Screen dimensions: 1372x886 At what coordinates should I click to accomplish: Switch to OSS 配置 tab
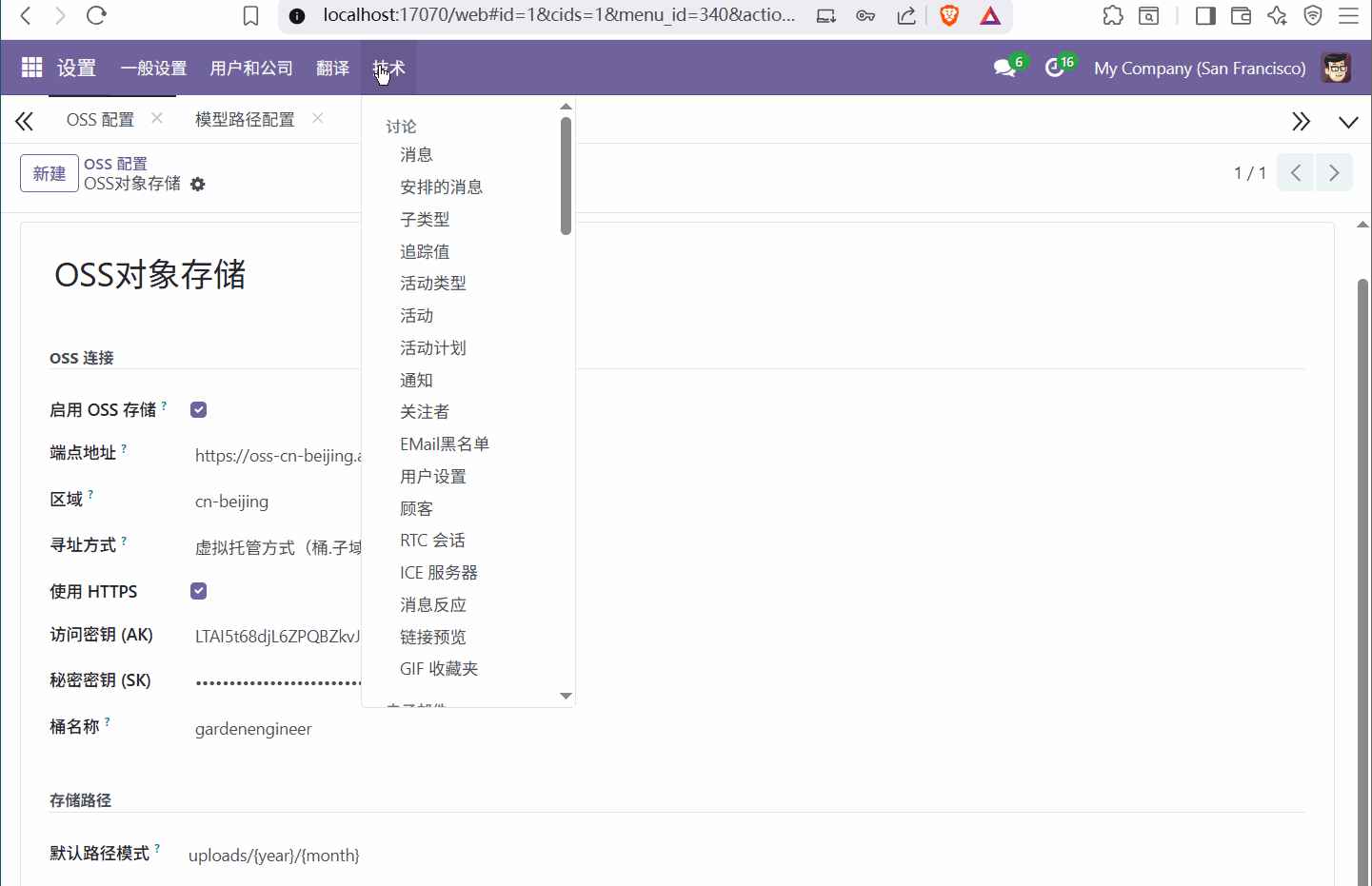point(100,119)
